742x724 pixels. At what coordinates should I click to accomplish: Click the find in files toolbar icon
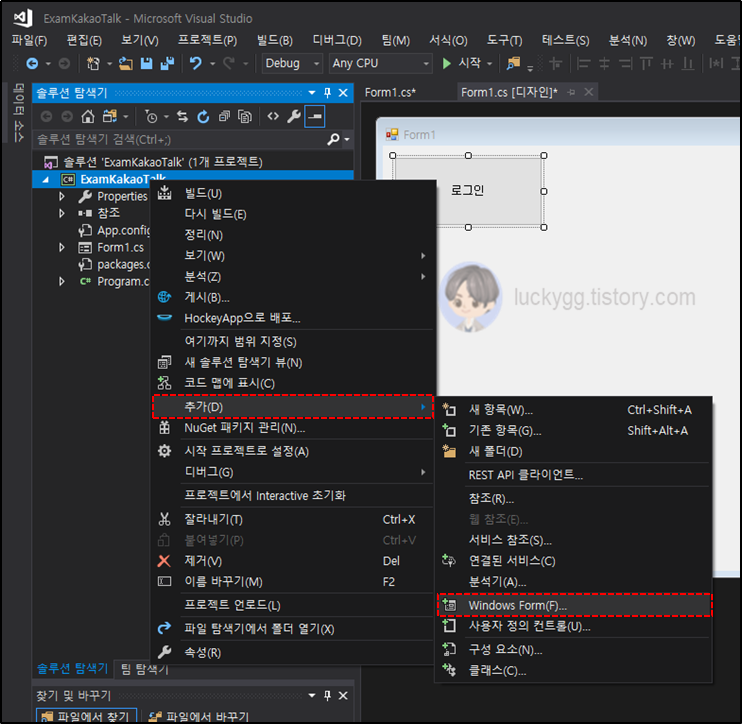coord(513,63)
